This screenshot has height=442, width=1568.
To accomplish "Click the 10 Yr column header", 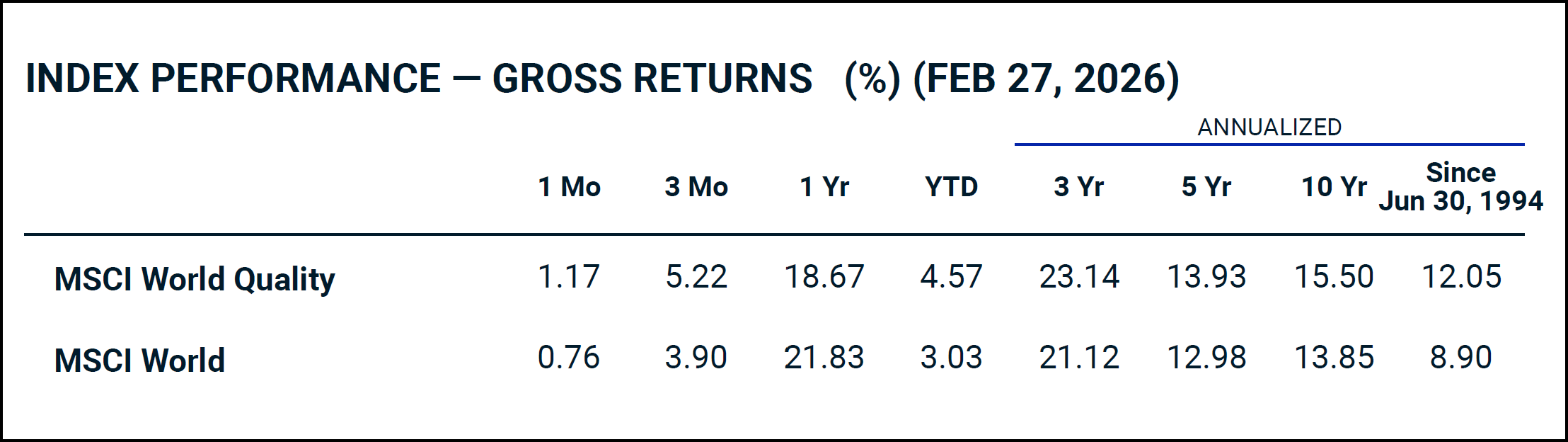I will tap(1334, 187).
